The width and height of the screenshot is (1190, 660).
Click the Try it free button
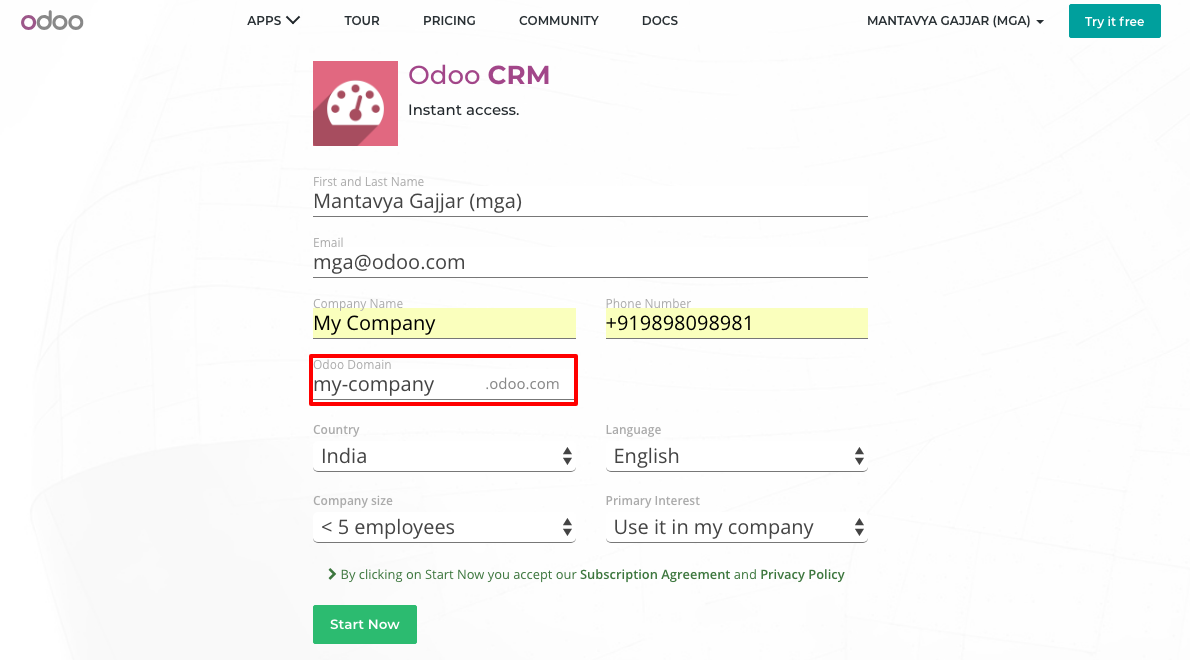(x=1114, y=21)
